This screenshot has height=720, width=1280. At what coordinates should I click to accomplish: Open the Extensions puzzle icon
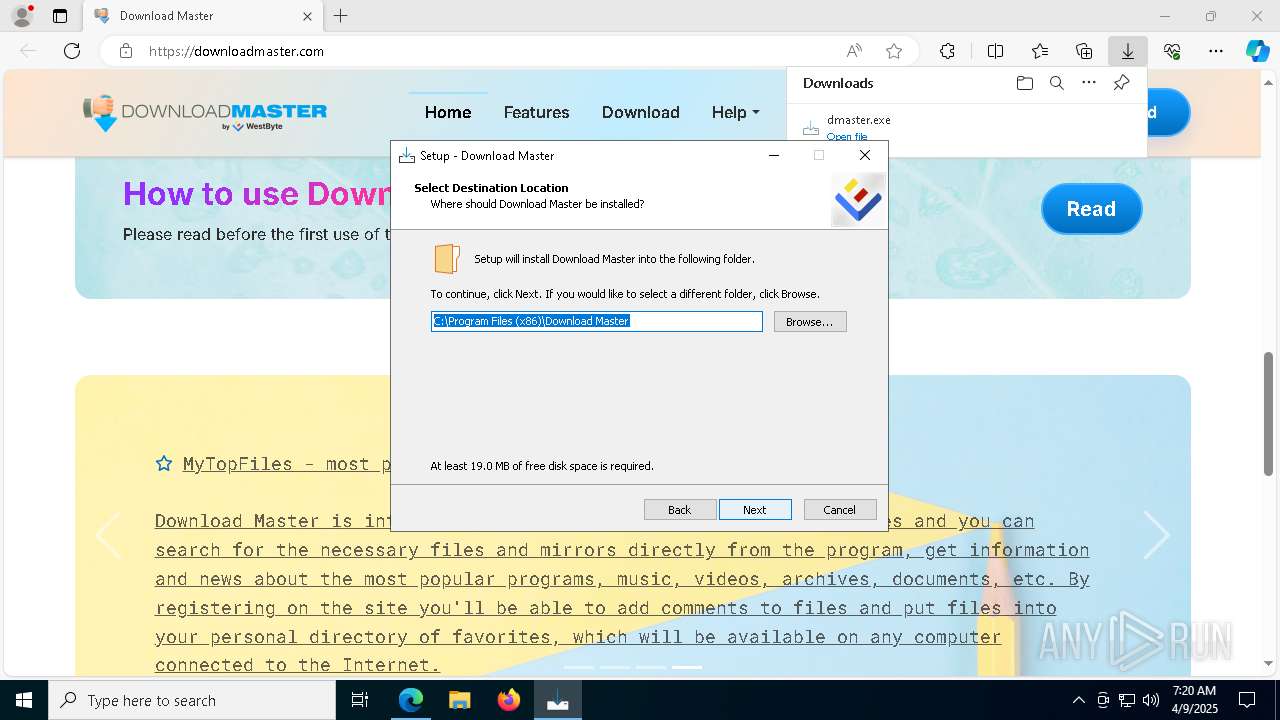(947, 51)
